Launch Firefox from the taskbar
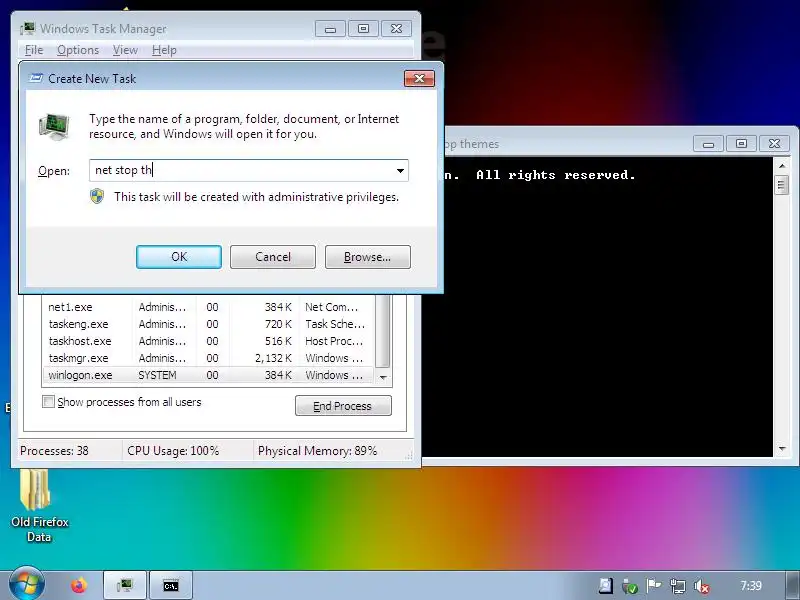Image resolution: width=800 pixels, height=600 pixels. (x=79, y=585)
